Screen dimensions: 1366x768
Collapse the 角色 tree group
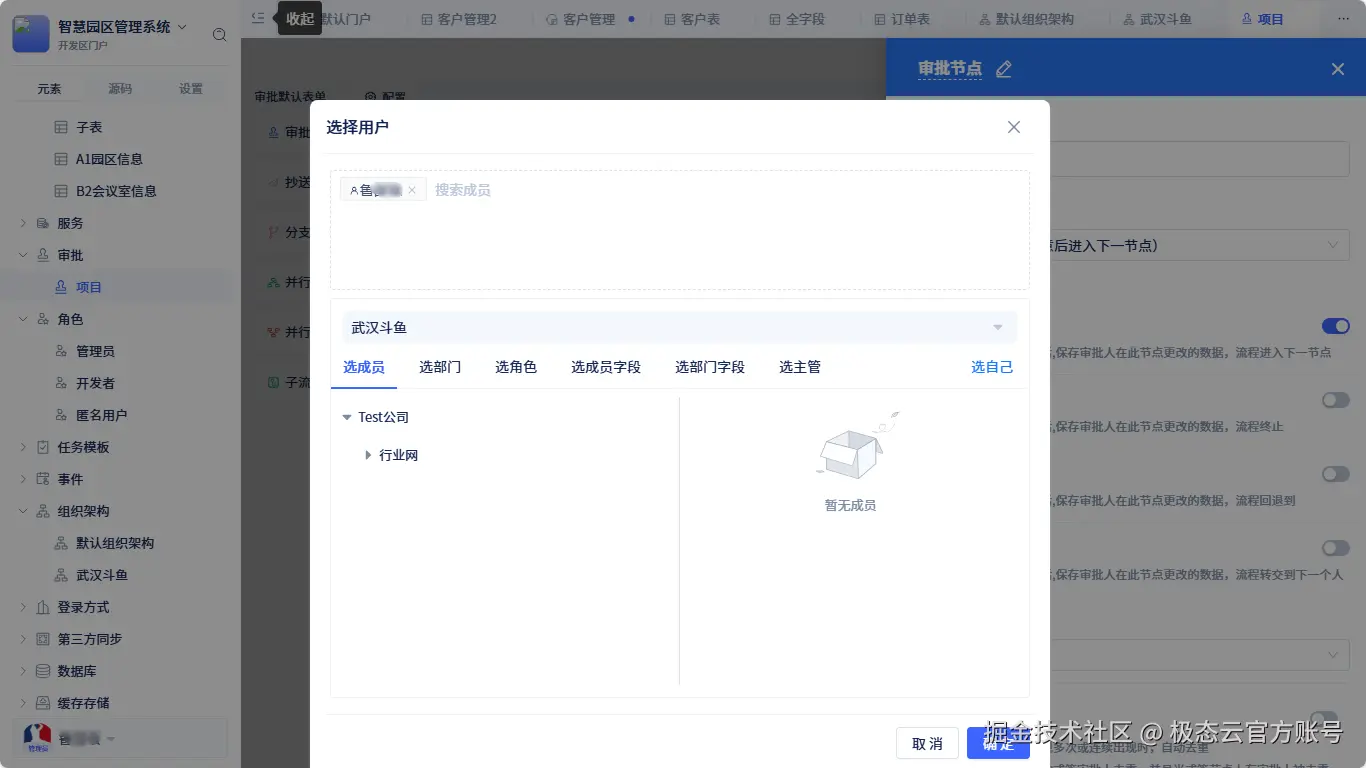(23, 319)
